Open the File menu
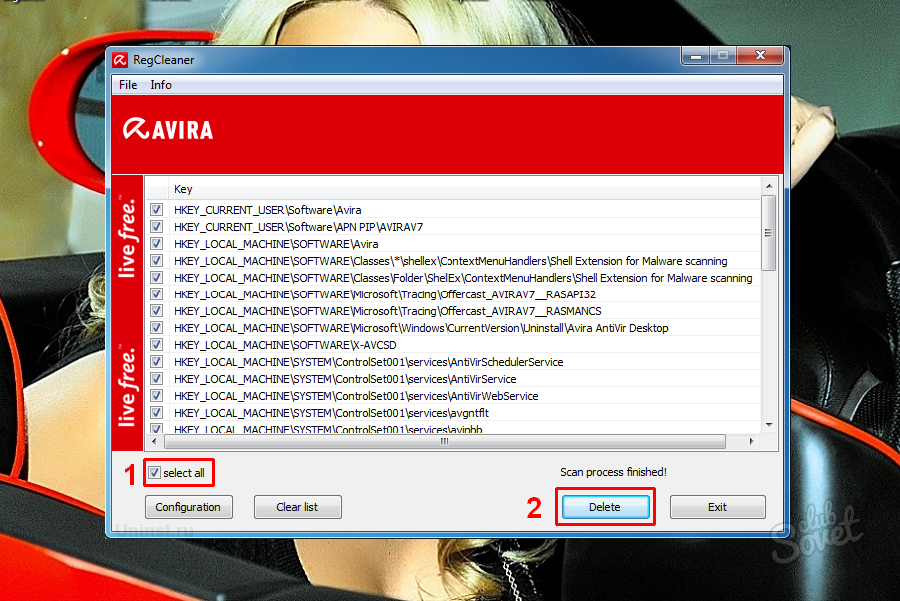This screenshot has width=900, height=601. pyautogui.click(x=128, y=85)
